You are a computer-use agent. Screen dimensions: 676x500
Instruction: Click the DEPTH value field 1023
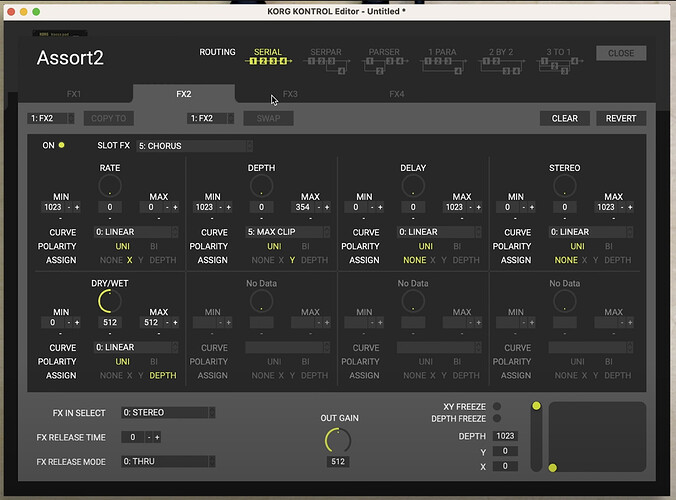[505, 436]
